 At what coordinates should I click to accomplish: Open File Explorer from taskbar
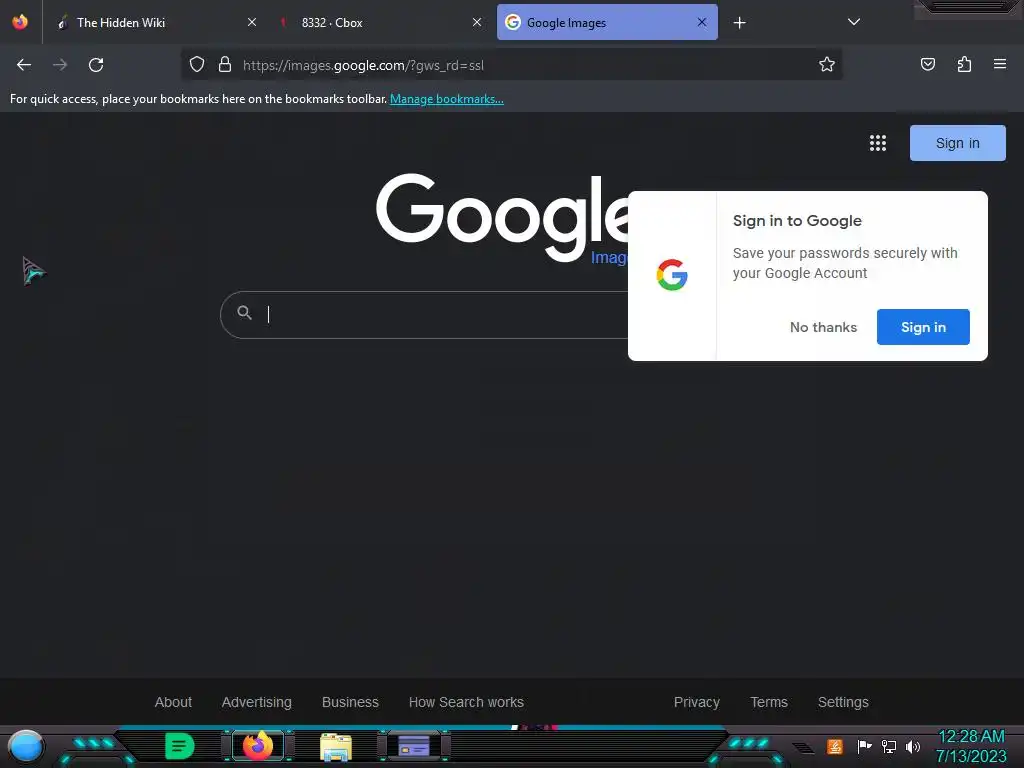pos(336,747)
